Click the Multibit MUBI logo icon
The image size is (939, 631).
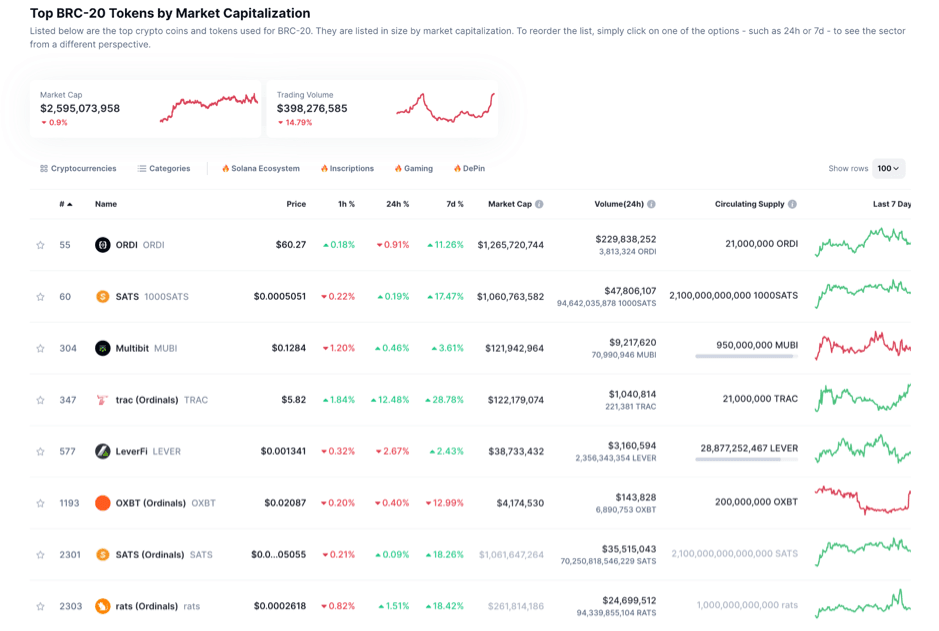point(102,348)
